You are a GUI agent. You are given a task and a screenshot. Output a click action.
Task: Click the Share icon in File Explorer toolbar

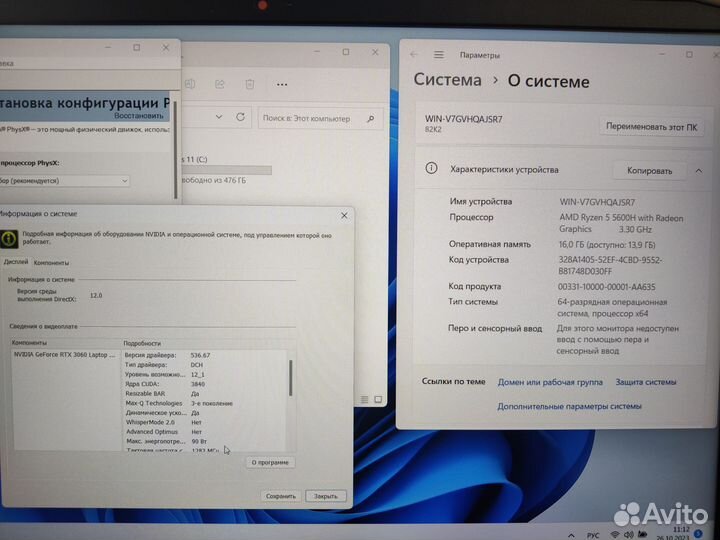point(219,84)
